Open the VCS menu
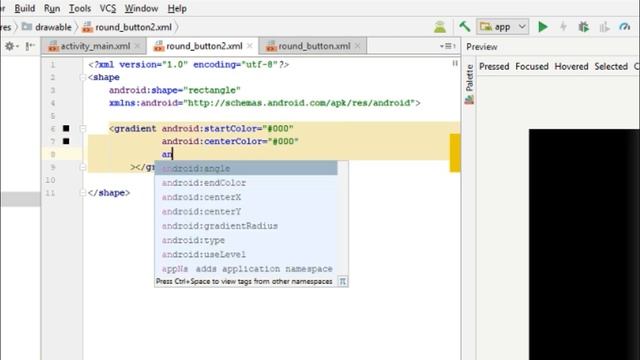640x360 pixels. tap(108, 8)
